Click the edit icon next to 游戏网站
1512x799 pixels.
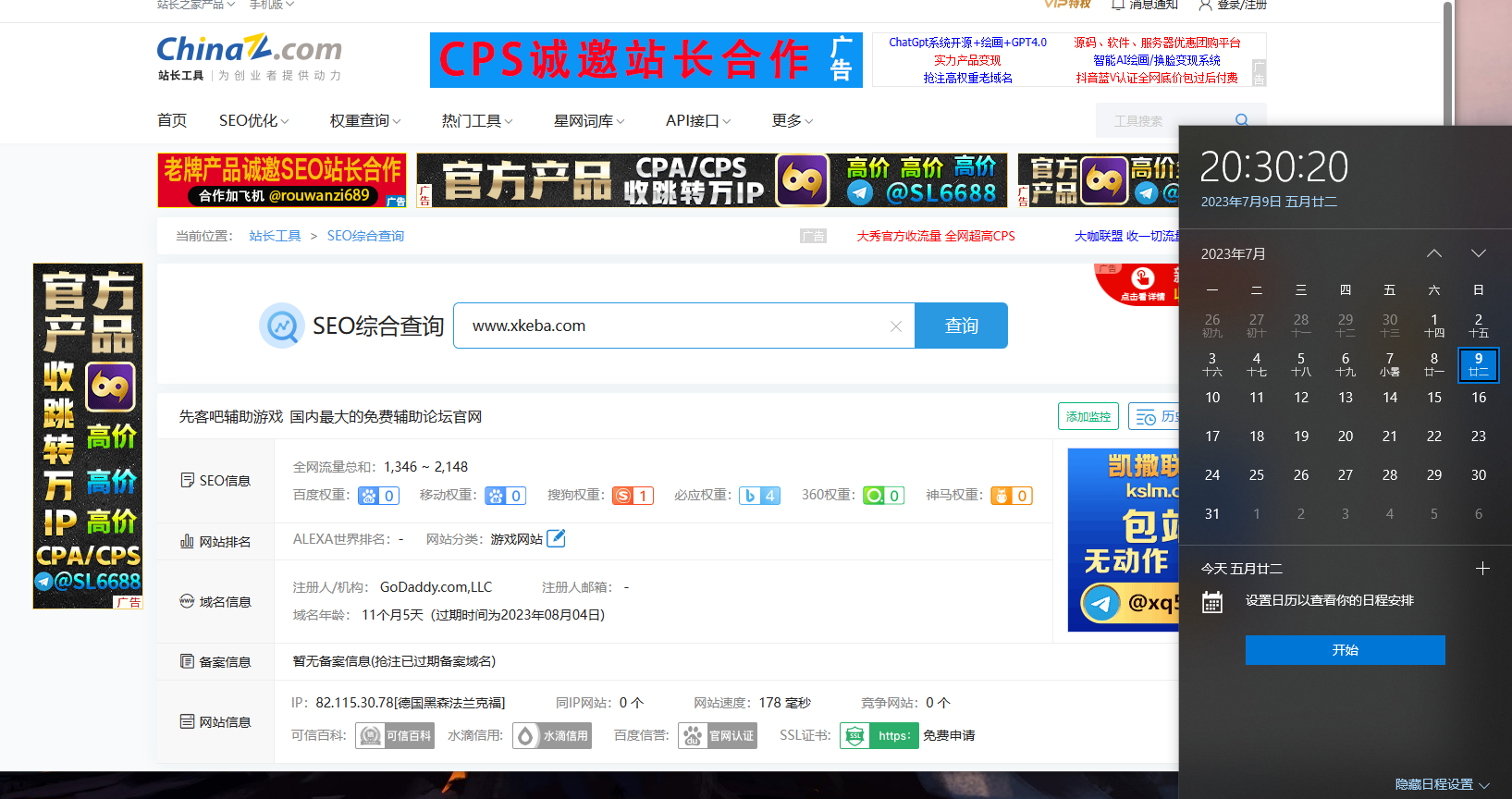(556, 538)
